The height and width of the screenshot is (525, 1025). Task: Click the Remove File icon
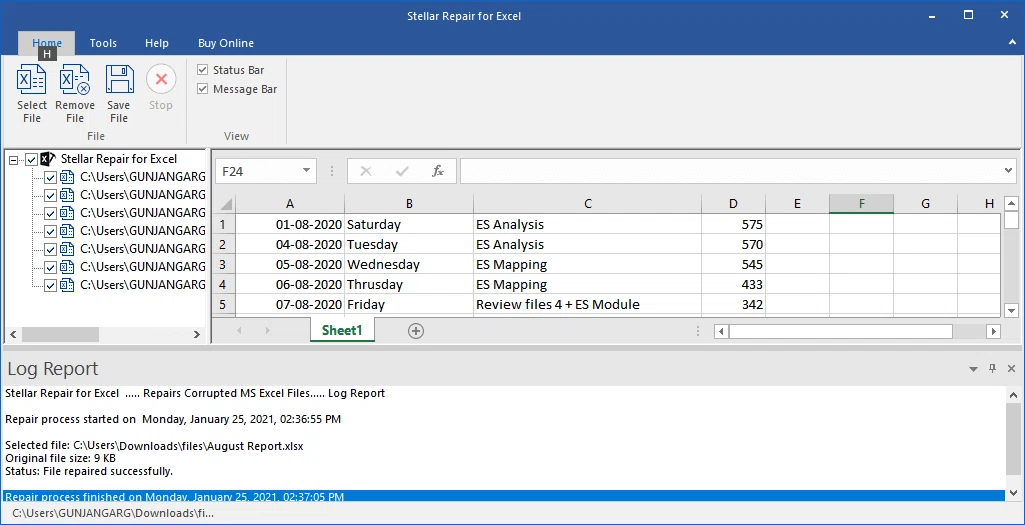point(75,80)
